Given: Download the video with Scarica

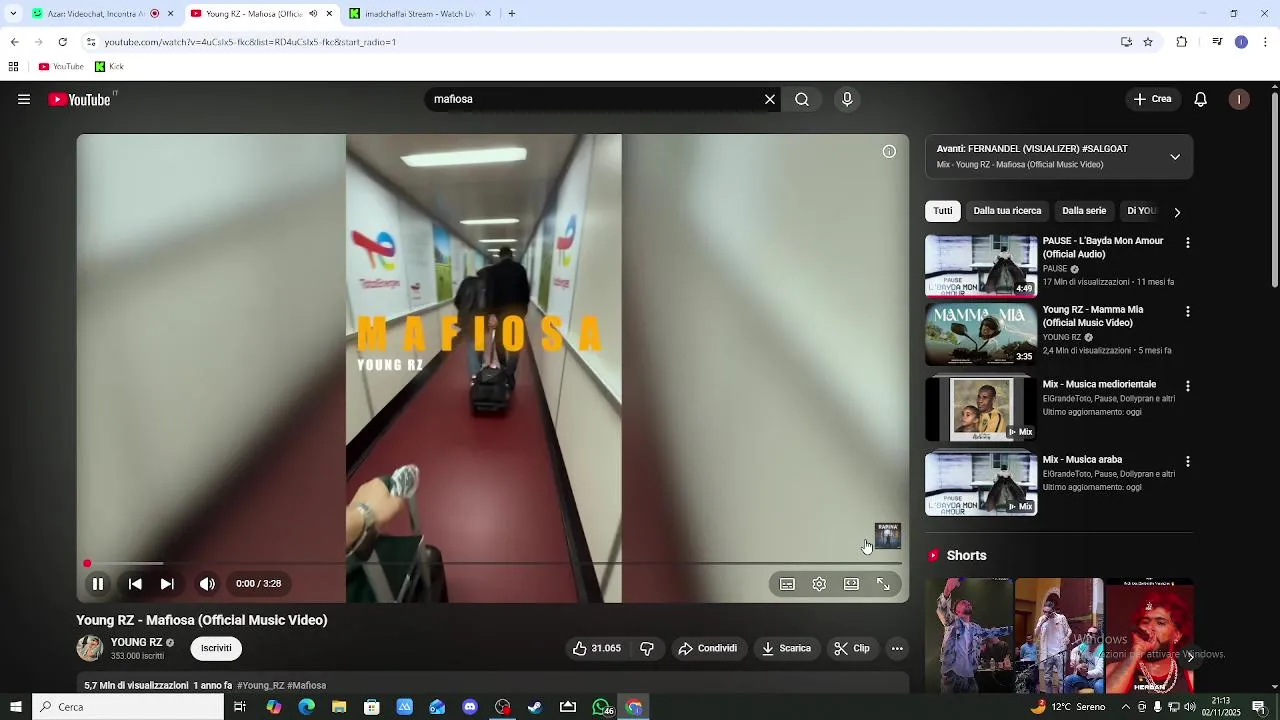Looking at the screenshot, I should click(786, 648).
